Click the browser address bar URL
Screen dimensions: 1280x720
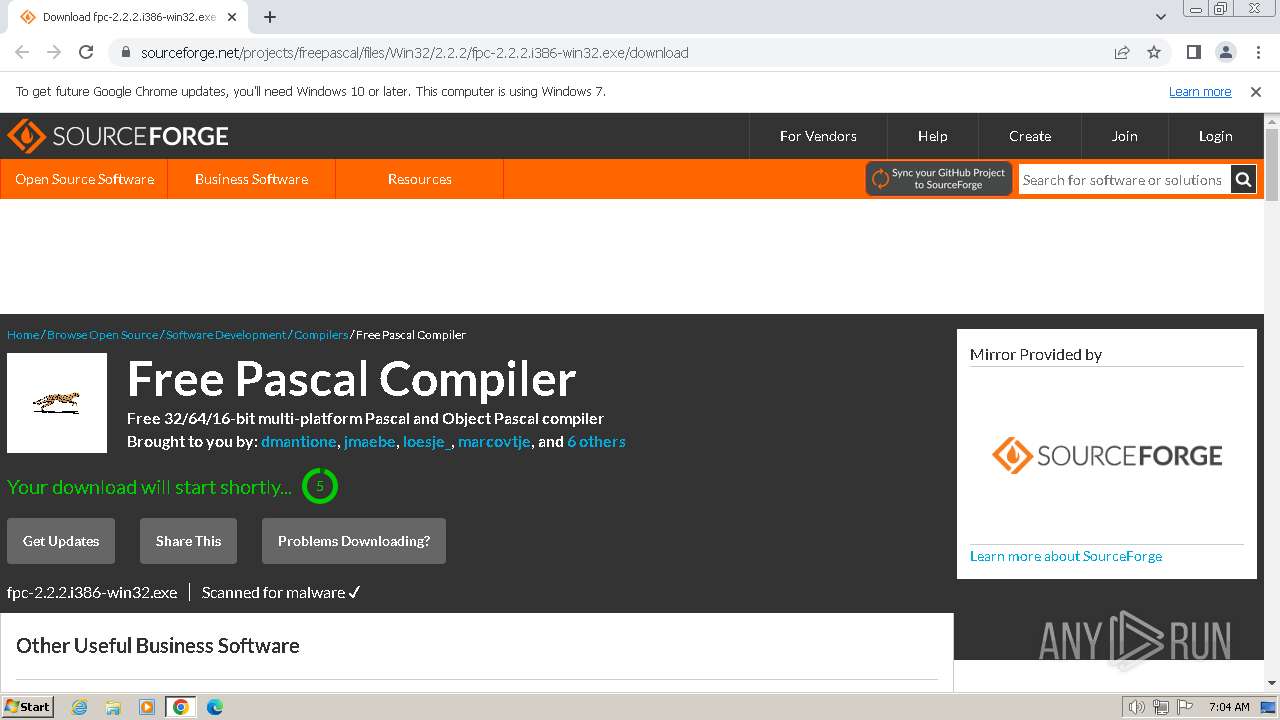(x=414, y=53)
